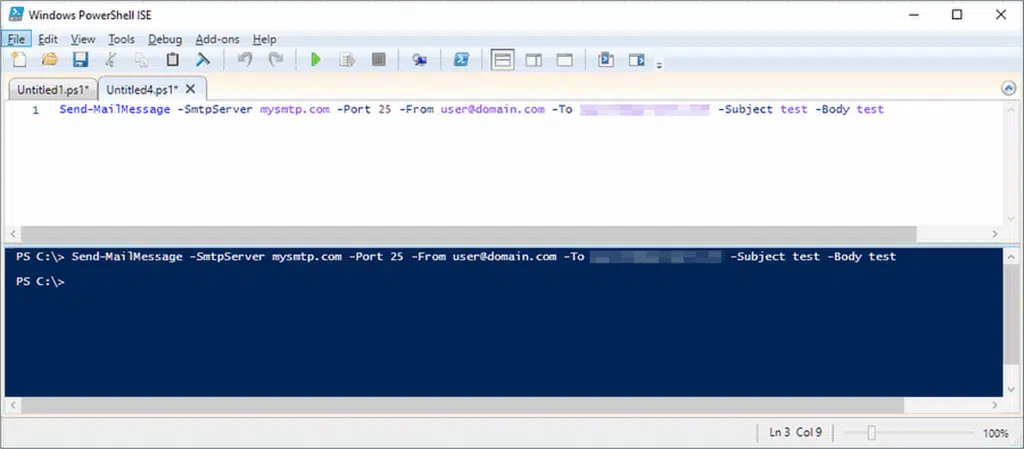1024x449 pixels.
Task: Clear the console pane icon
Action: click(x=203, y=60)
